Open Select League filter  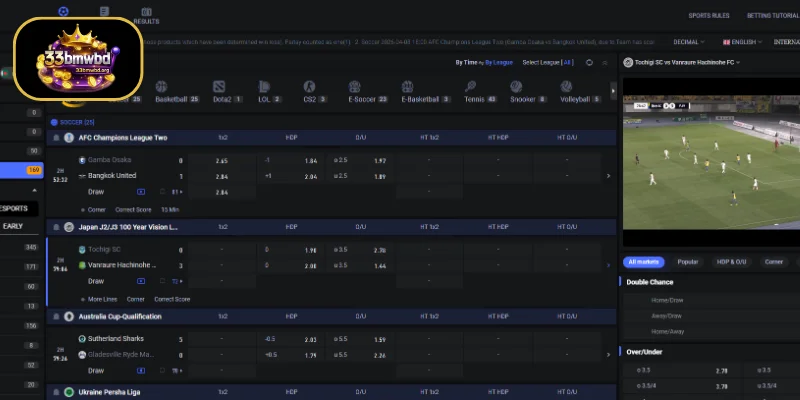[548, 63]
